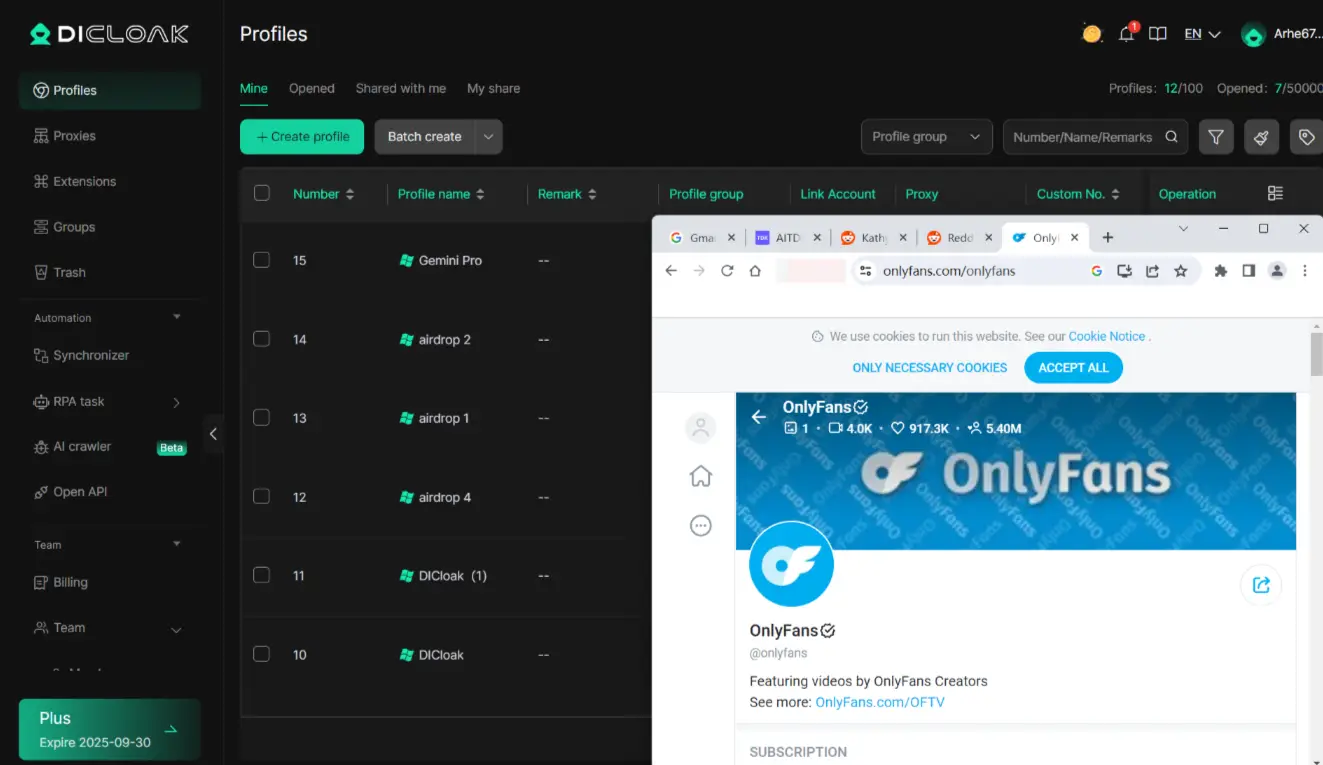Tick the checkbox for airdrop 2

(x=262, y=339)
